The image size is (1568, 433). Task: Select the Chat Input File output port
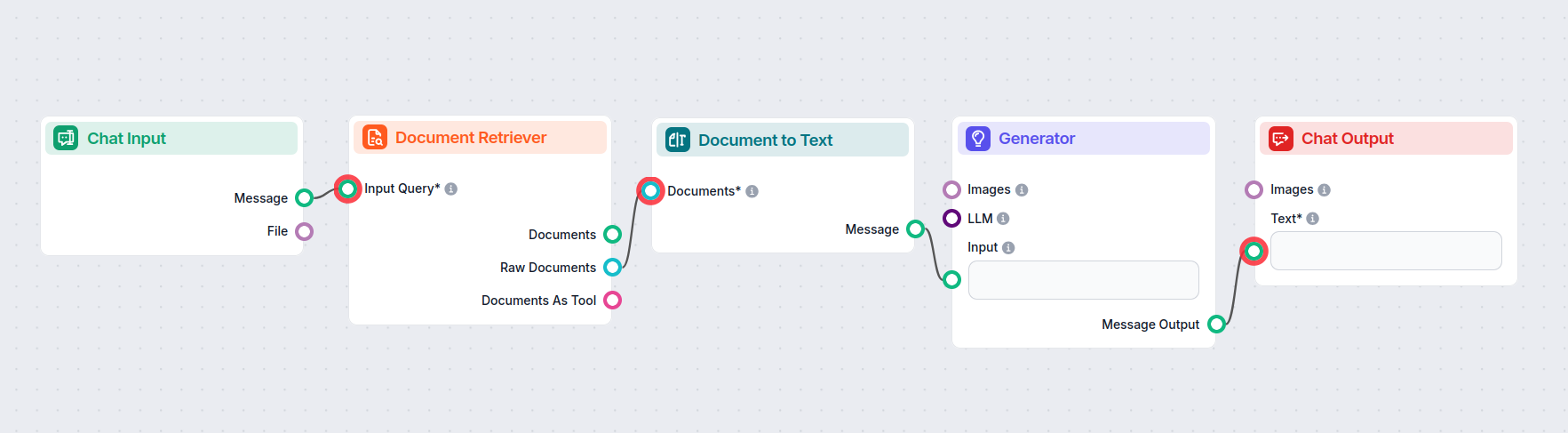pos(305,231)
